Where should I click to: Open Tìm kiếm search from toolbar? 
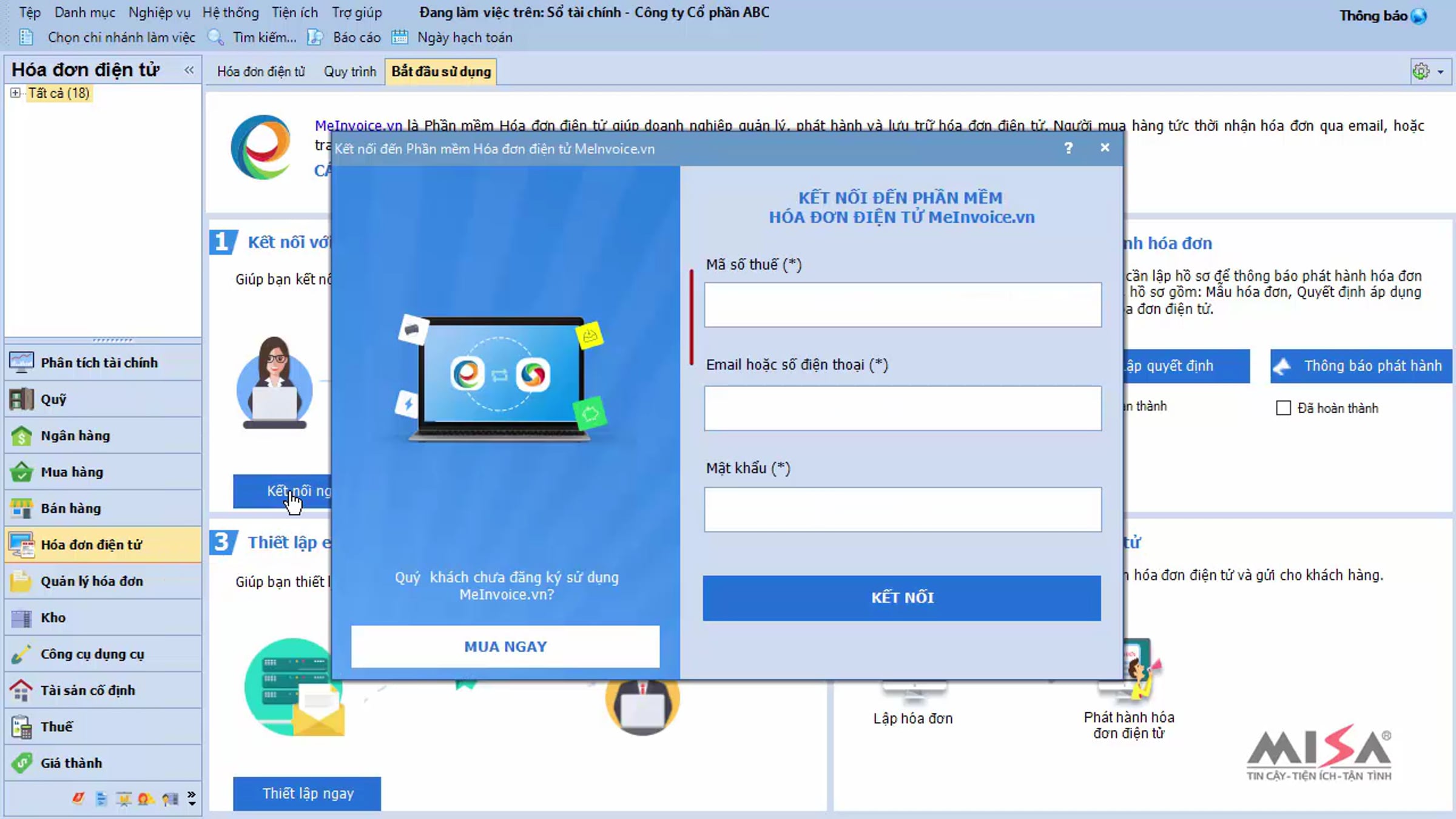252,38
